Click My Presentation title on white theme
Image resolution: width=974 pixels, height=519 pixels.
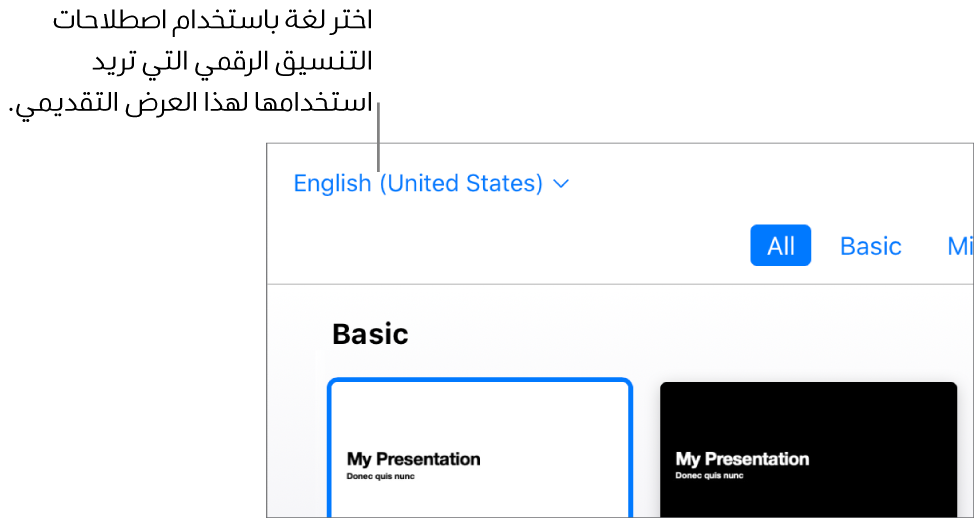click(x=413, y=459)
